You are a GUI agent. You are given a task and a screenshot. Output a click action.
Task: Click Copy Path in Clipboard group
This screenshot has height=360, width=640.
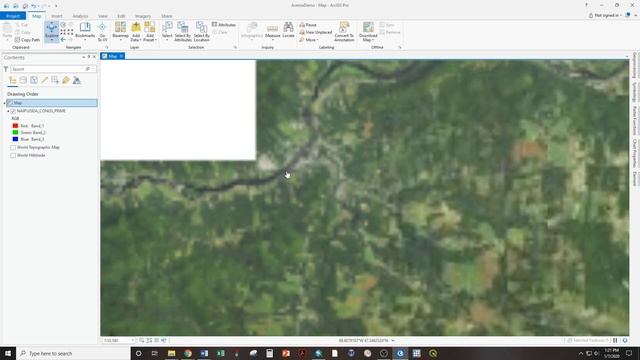(x=27, y=40)
